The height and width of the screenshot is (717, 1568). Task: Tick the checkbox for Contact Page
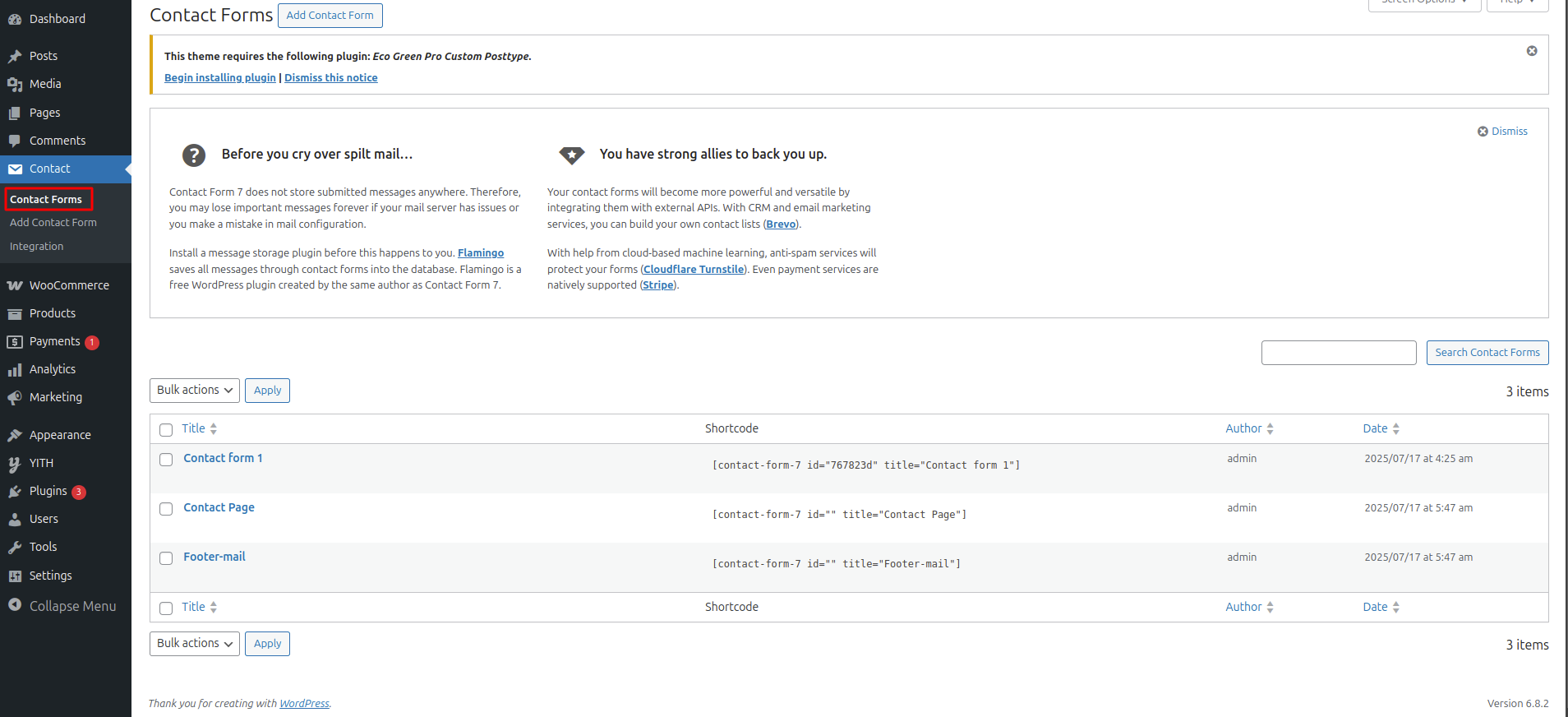pos(166,509)
